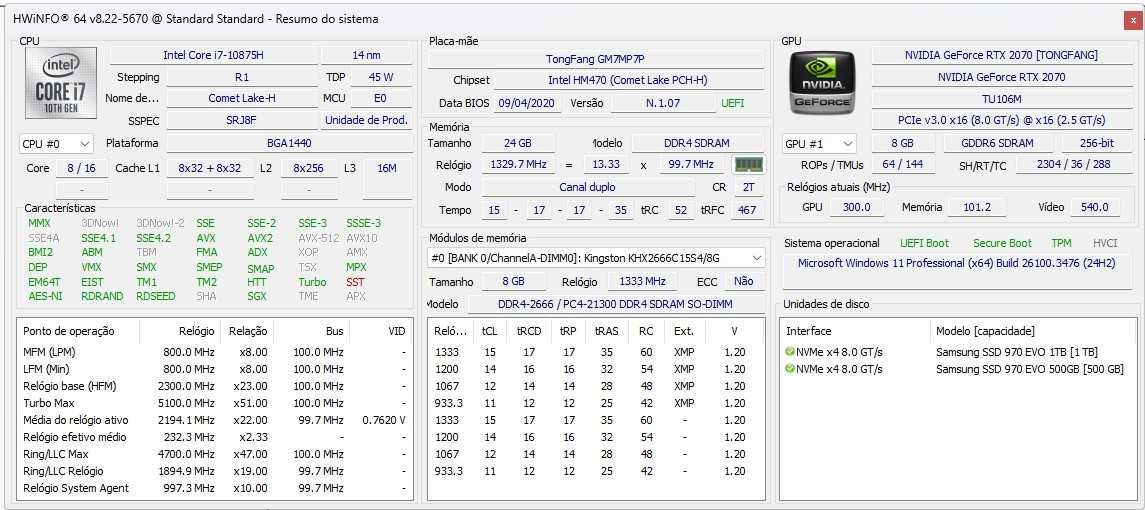Click the 24 GB memory size field
Screen dimensions: 1145x510
click(518, 144)
